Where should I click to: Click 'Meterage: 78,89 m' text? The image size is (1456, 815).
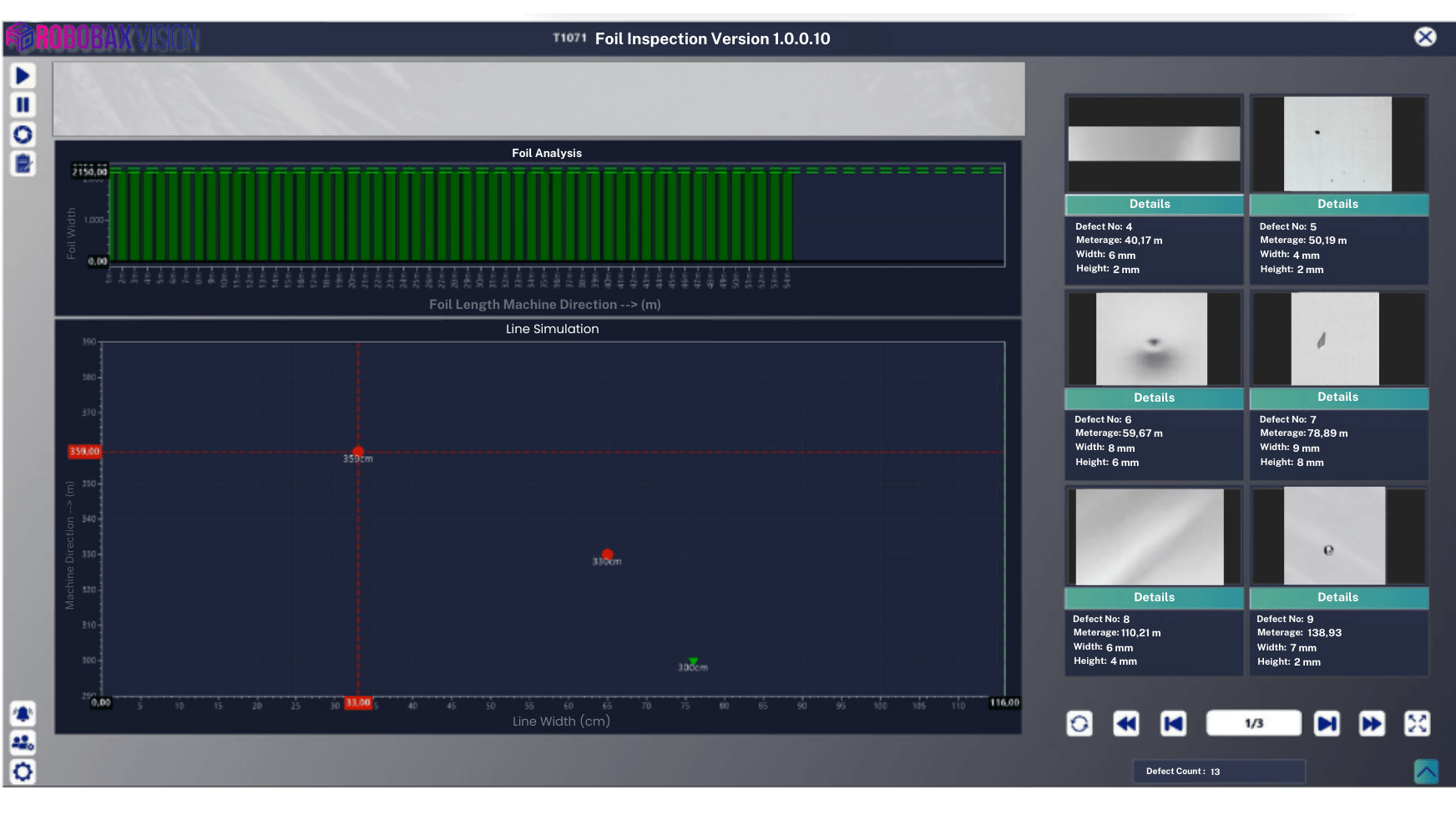click(1304, 433)
